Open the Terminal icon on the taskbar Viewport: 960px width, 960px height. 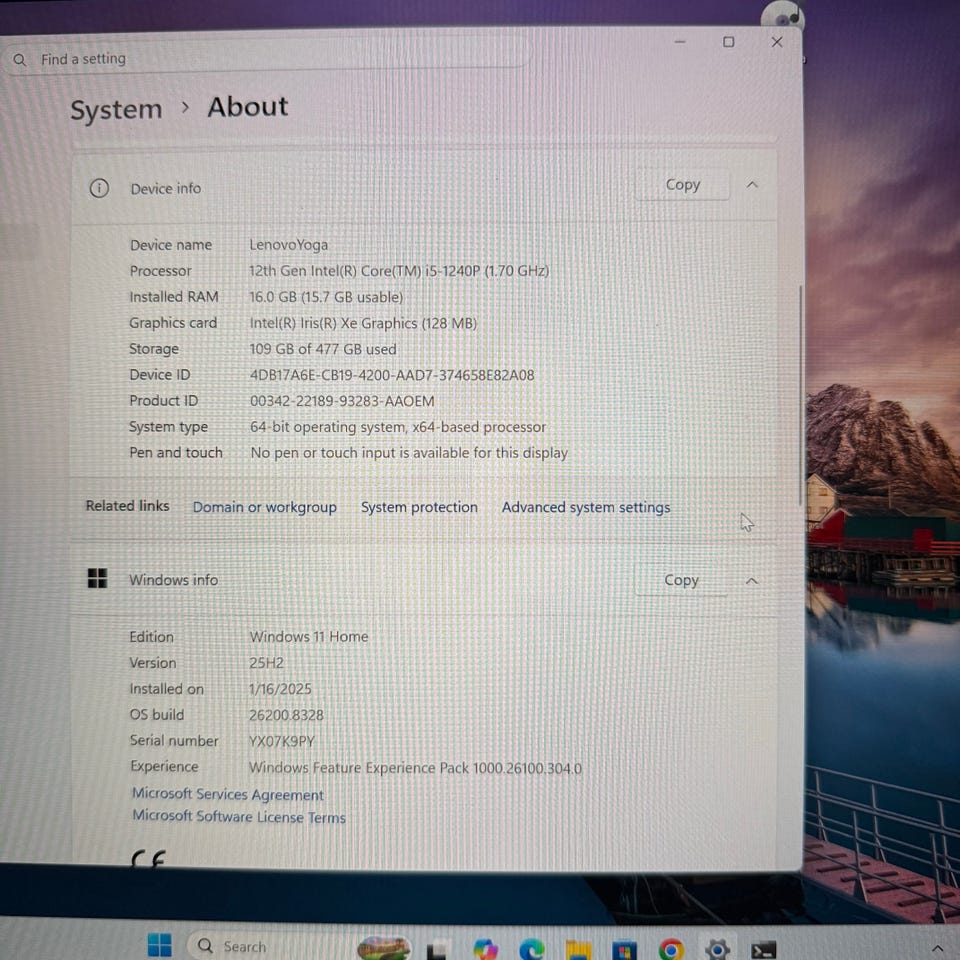(763, 950)
